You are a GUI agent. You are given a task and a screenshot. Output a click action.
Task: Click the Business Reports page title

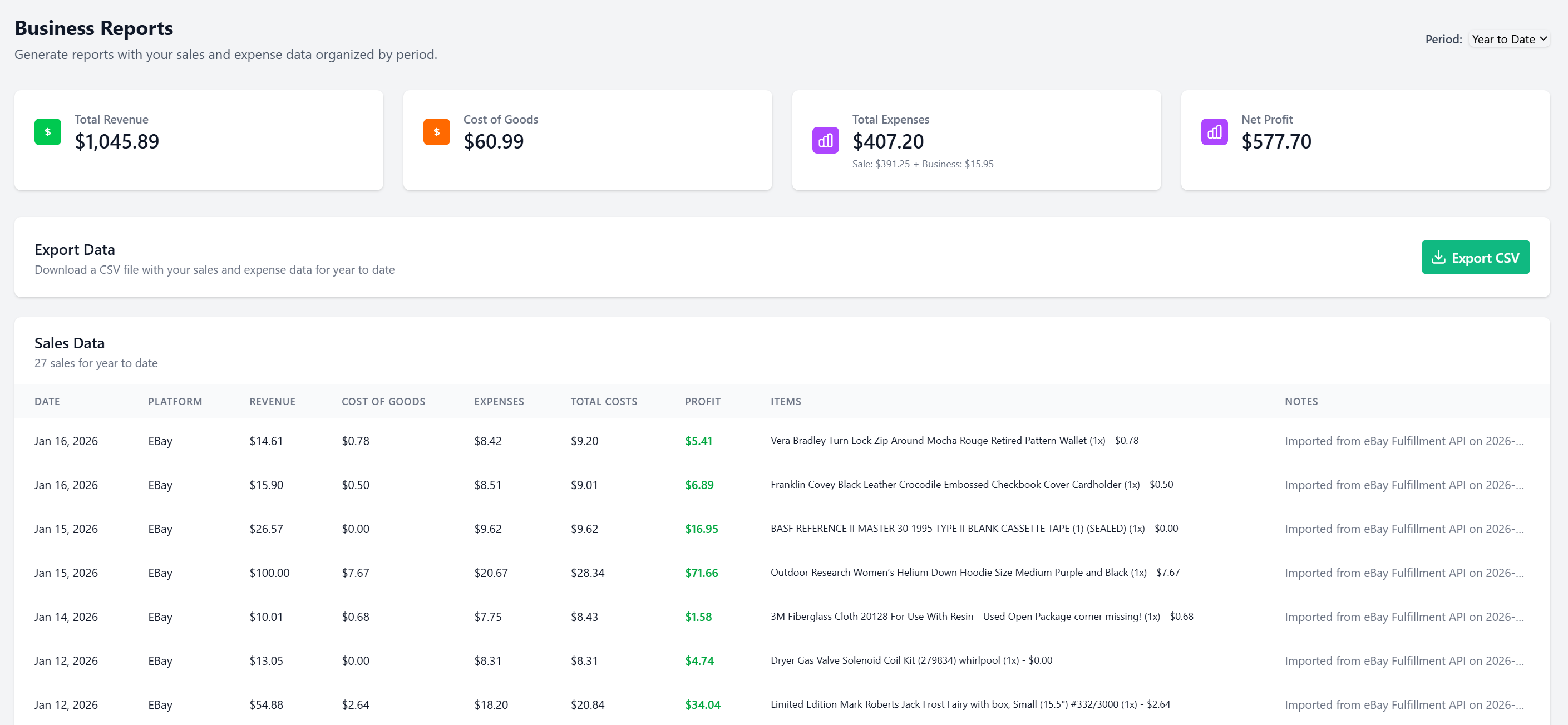[93, 27]
